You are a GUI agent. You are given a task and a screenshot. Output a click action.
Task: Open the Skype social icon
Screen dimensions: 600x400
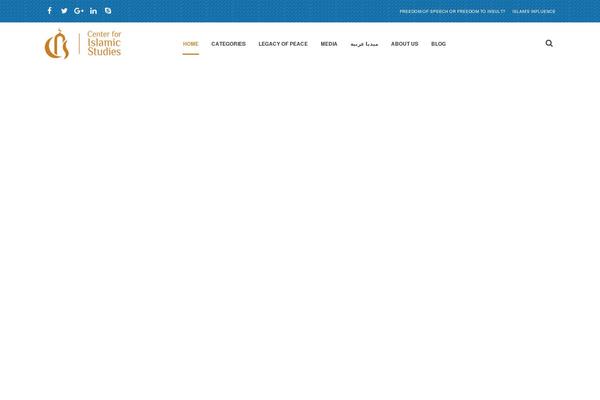click(108, 11)
